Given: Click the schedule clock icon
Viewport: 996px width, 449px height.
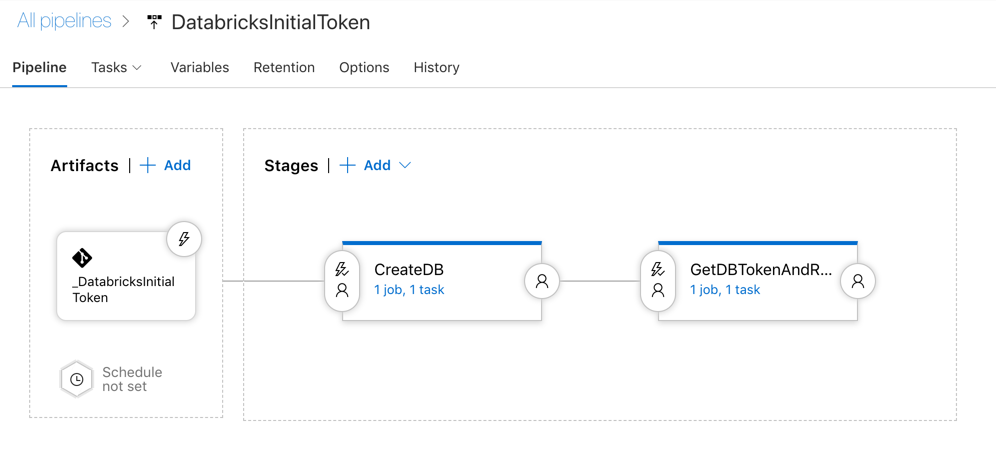Looking at the screenshot, I should point(77,379).
